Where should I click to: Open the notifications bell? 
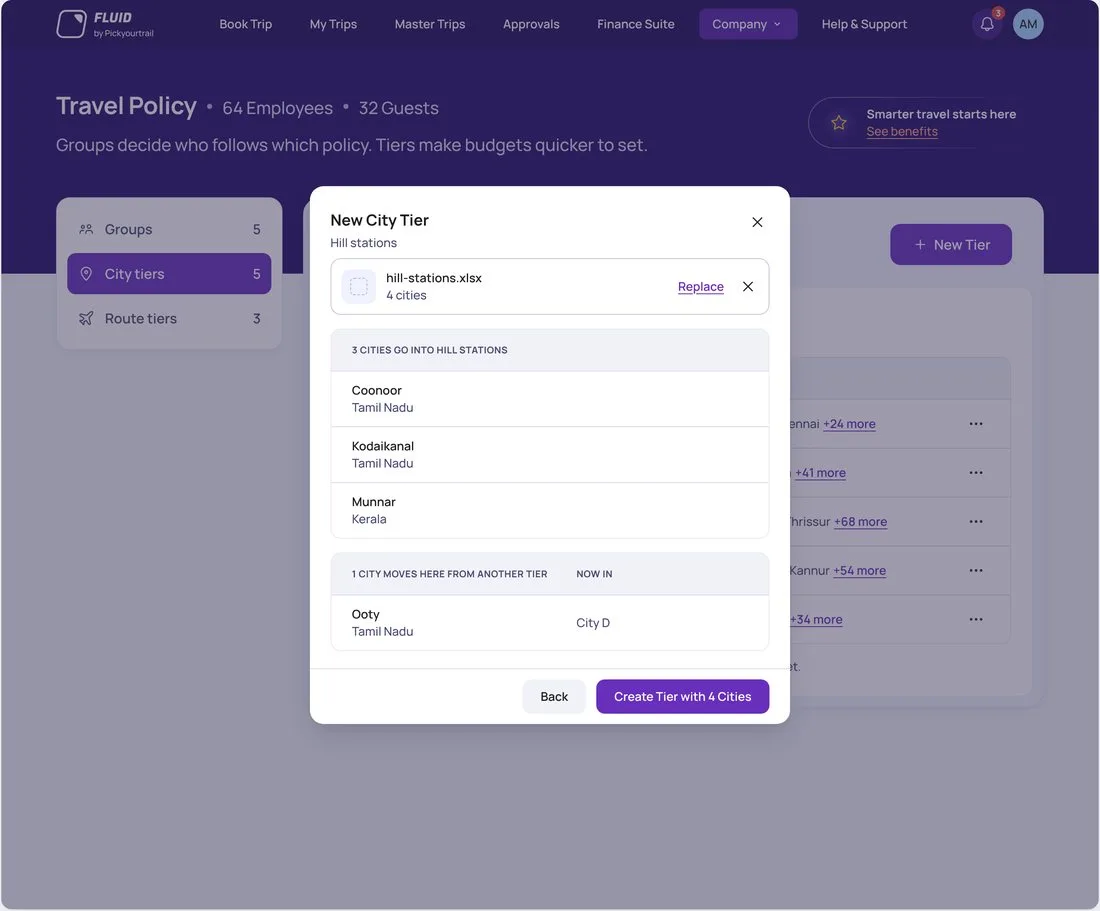tap(987, 24)
